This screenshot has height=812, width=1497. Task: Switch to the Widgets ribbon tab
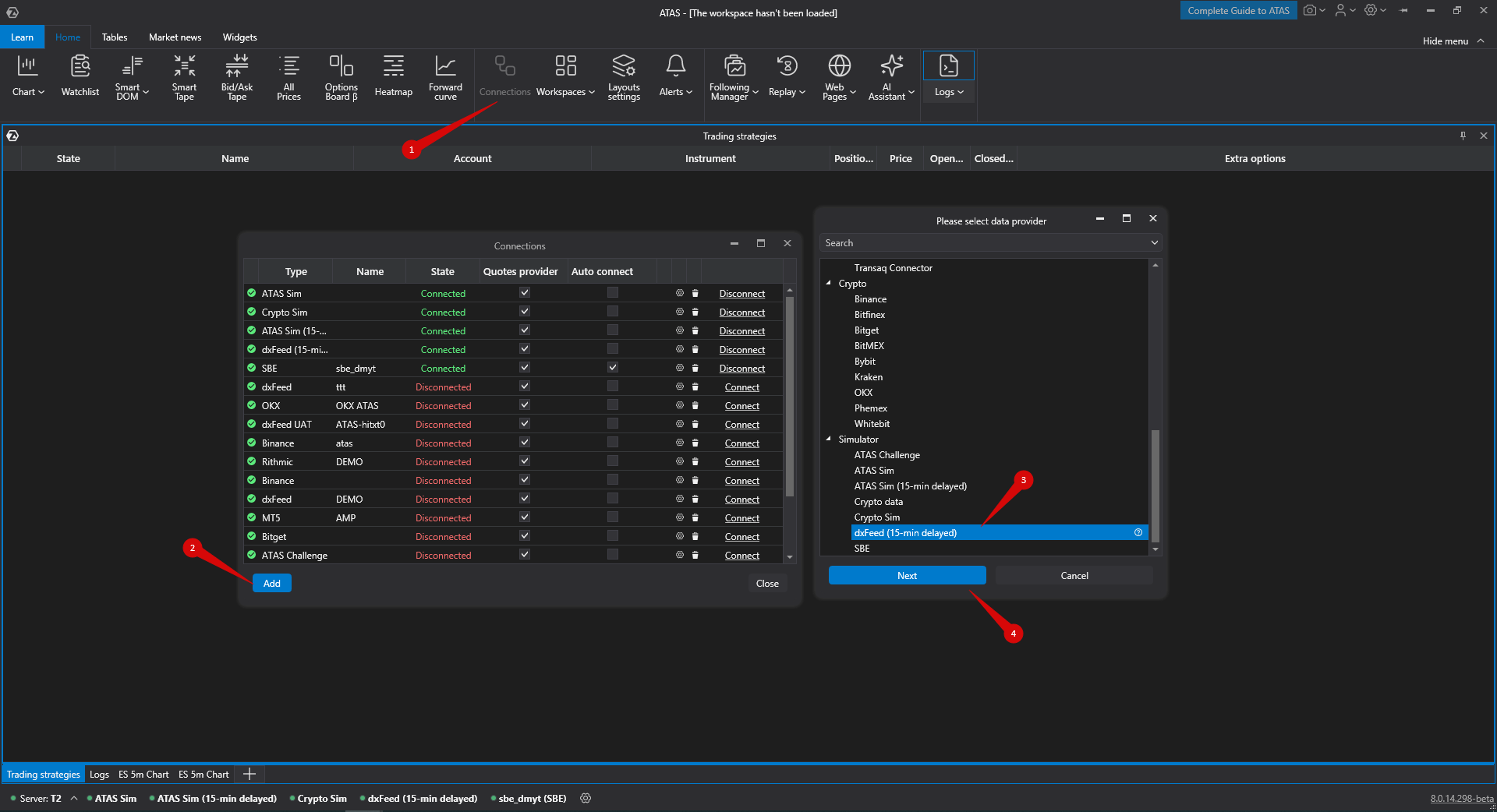(x=239, y=37)
